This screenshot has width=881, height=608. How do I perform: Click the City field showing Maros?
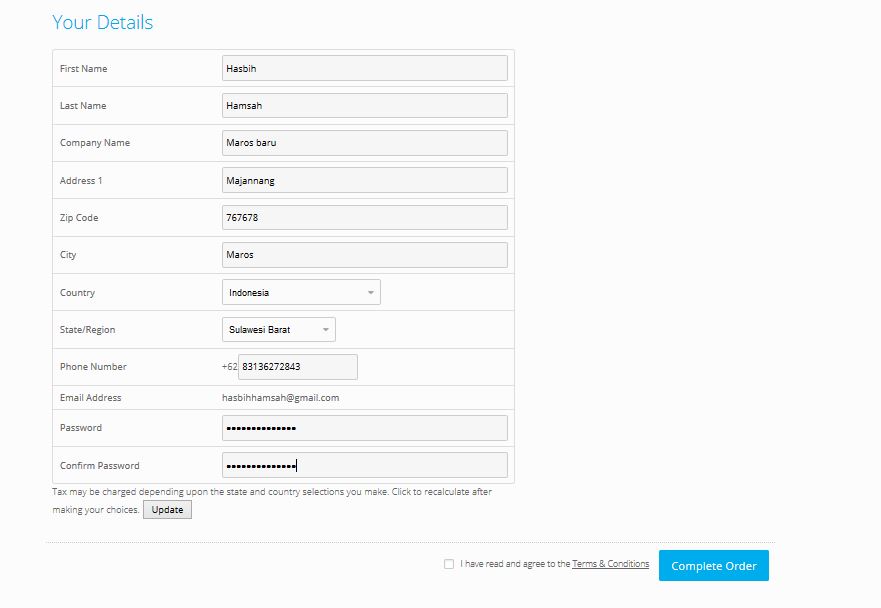[x=364, y=254]
